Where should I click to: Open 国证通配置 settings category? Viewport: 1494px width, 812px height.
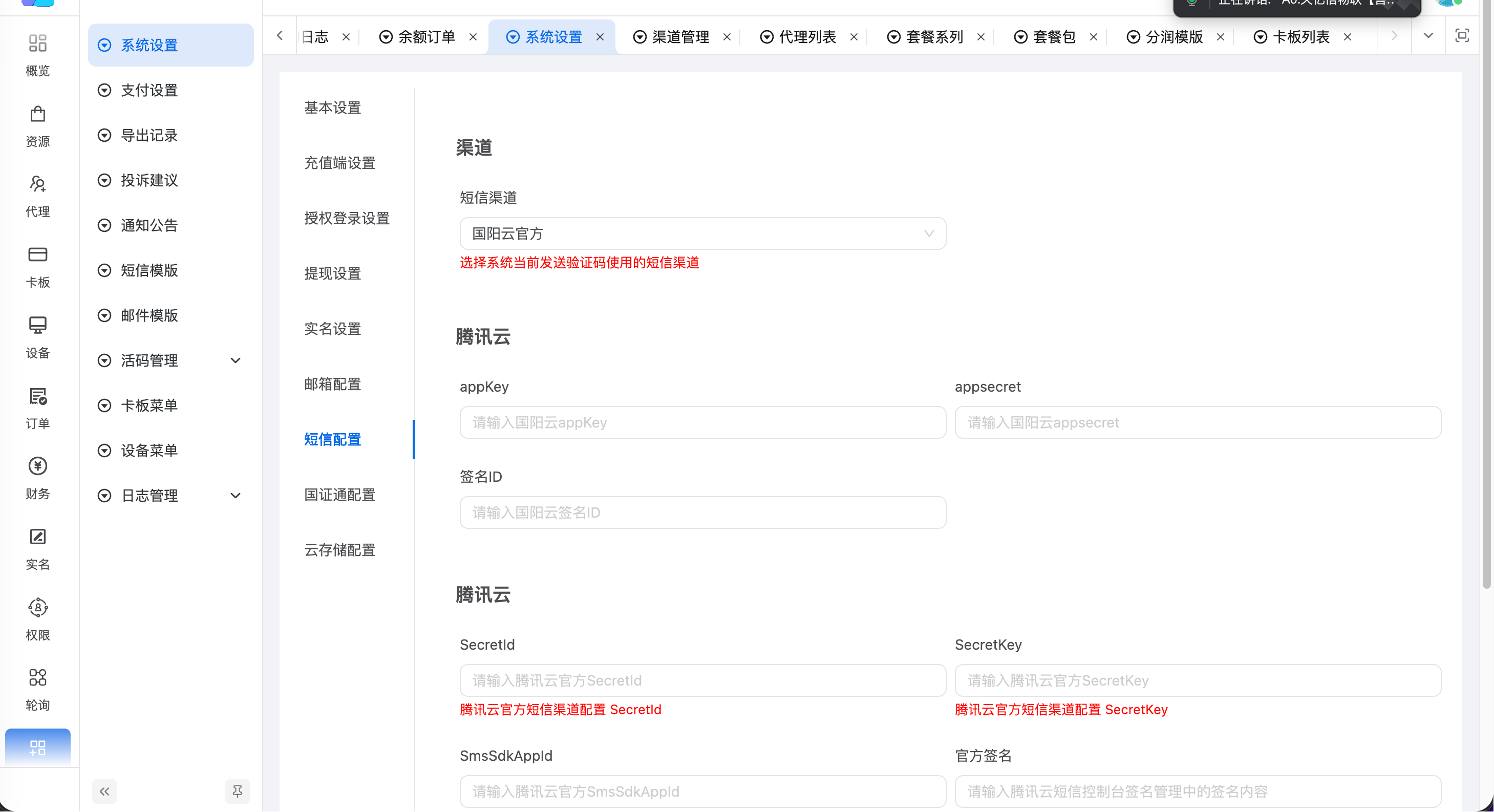[340, 495]
